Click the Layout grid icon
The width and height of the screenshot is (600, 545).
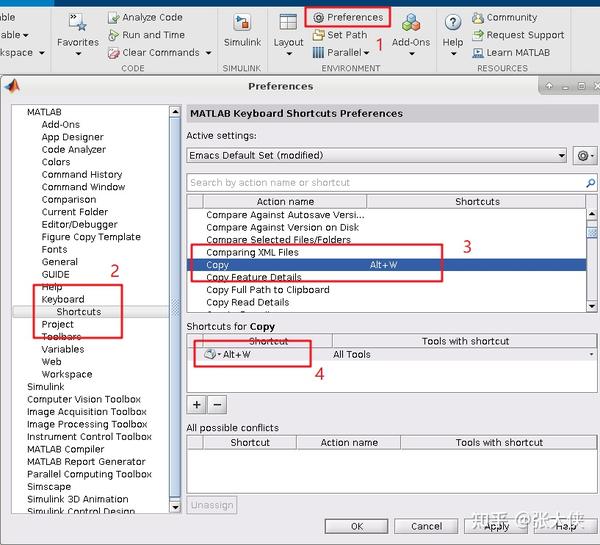click(x=288, y=22)
